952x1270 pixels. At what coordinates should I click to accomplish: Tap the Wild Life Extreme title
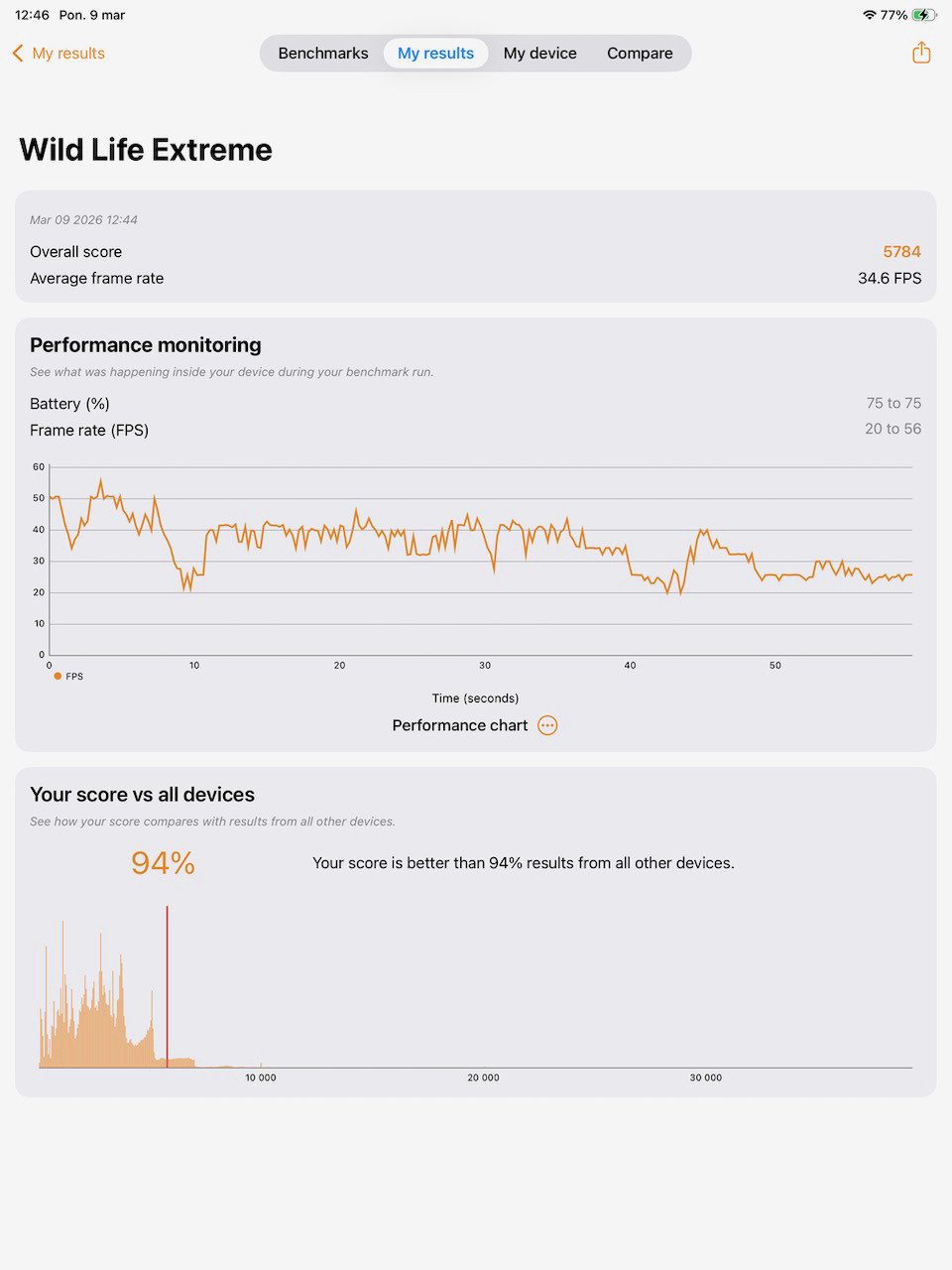tap(146, 150)
